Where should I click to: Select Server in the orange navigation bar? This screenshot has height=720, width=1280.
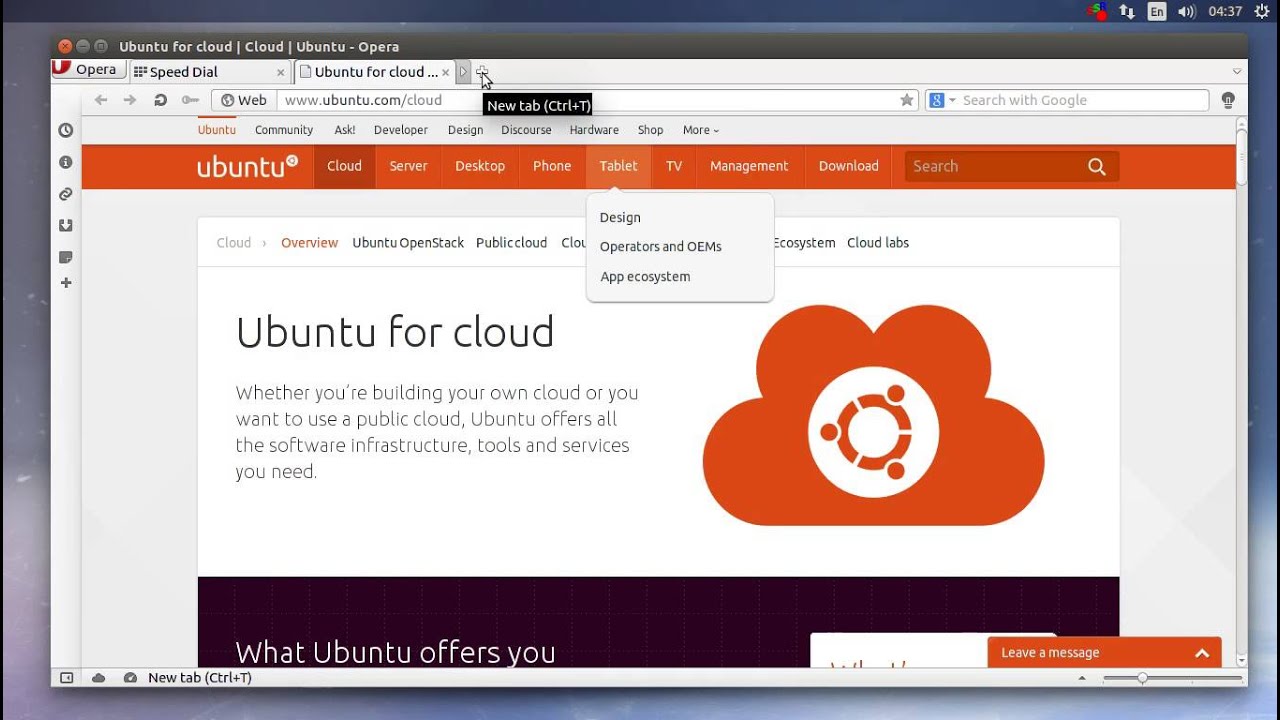click(x=408, y=166)
